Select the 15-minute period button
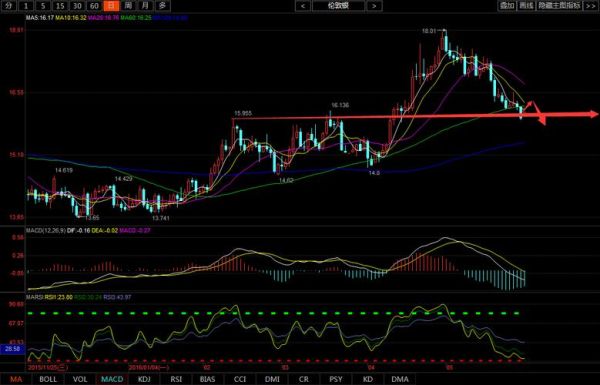Viewport: 600px width, 385px height. click(60, 6)
